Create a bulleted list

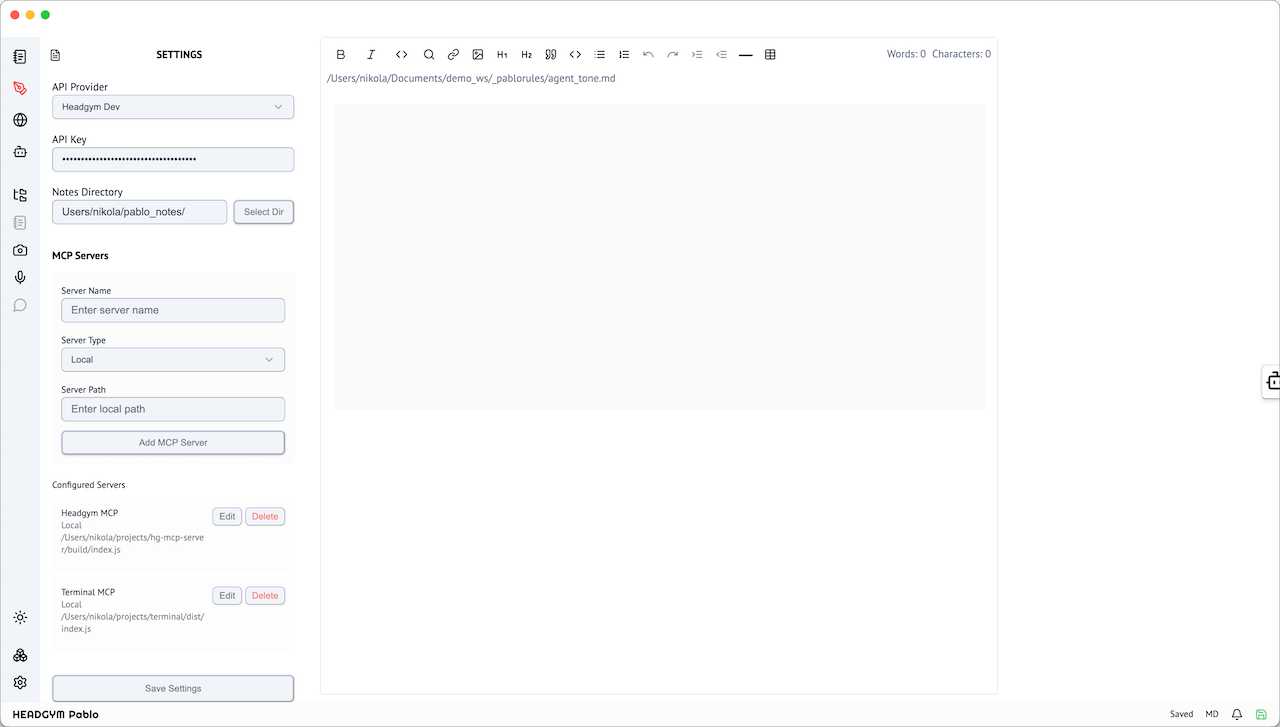[x=600, y=55]
